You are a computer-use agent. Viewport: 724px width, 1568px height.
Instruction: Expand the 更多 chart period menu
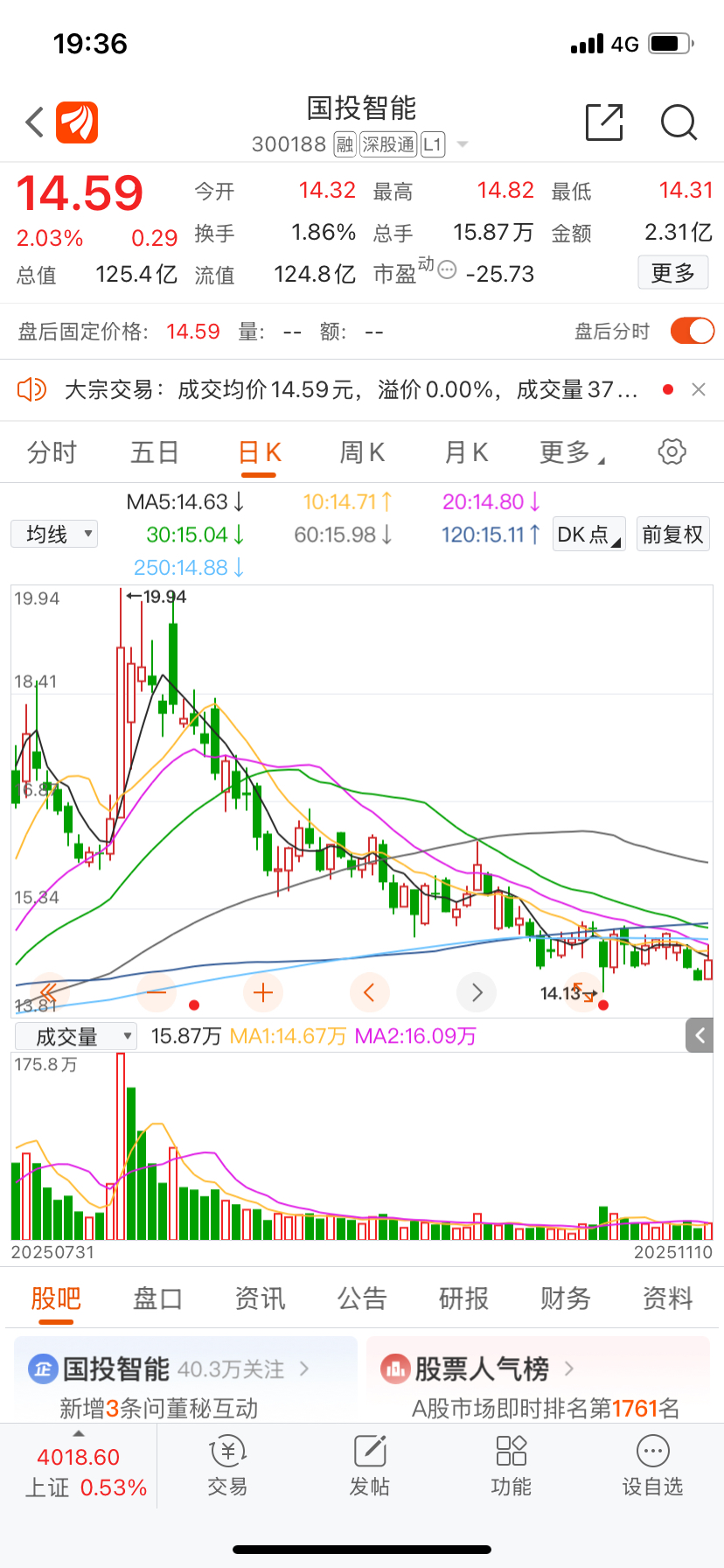pos(573,452)
